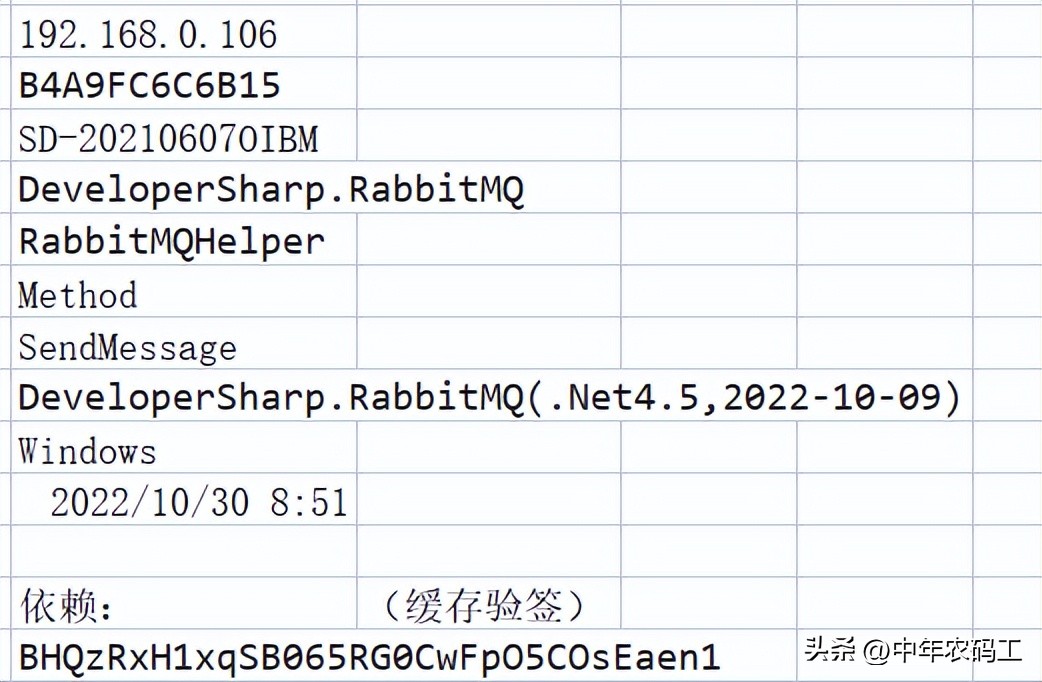
Task: Click the cell labeled Method
Action: (78, 295)
